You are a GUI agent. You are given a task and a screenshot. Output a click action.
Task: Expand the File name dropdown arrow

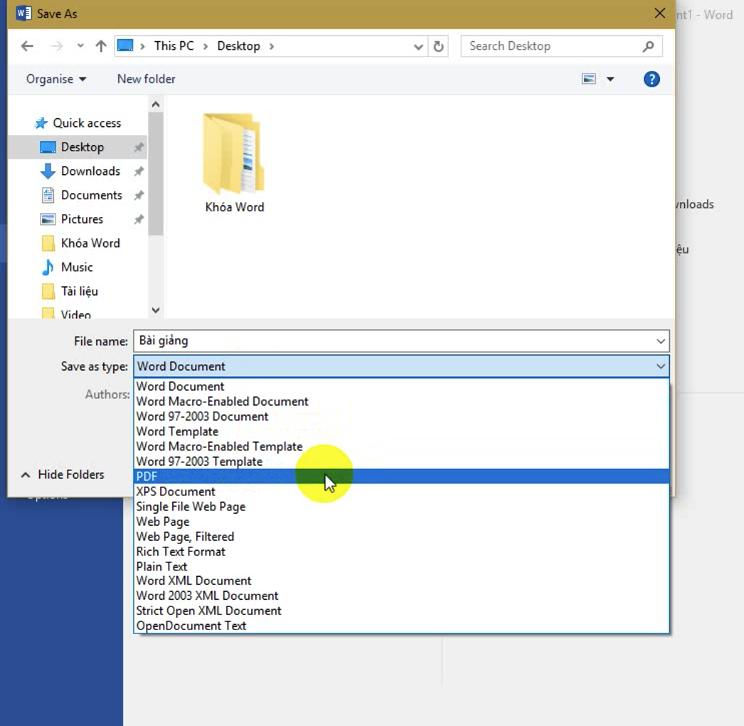[x=660, y=341]
